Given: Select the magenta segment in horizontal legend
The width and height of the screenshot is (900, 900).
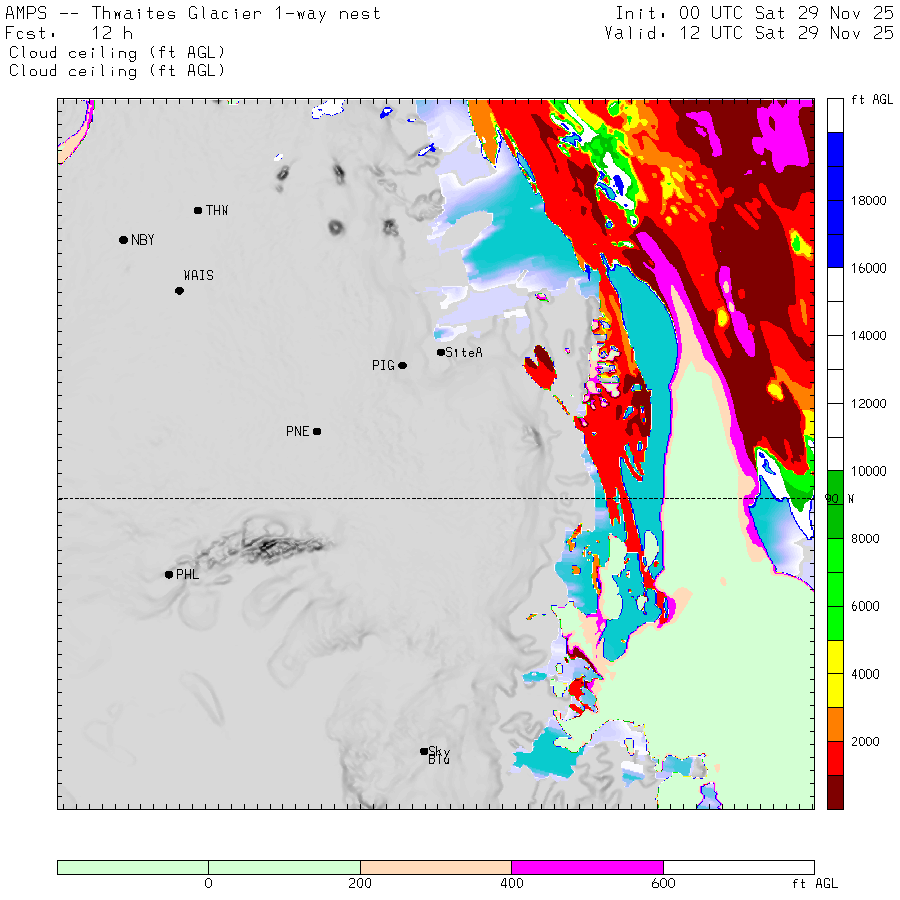Looking at the screenshot, I should pos(587,867).
